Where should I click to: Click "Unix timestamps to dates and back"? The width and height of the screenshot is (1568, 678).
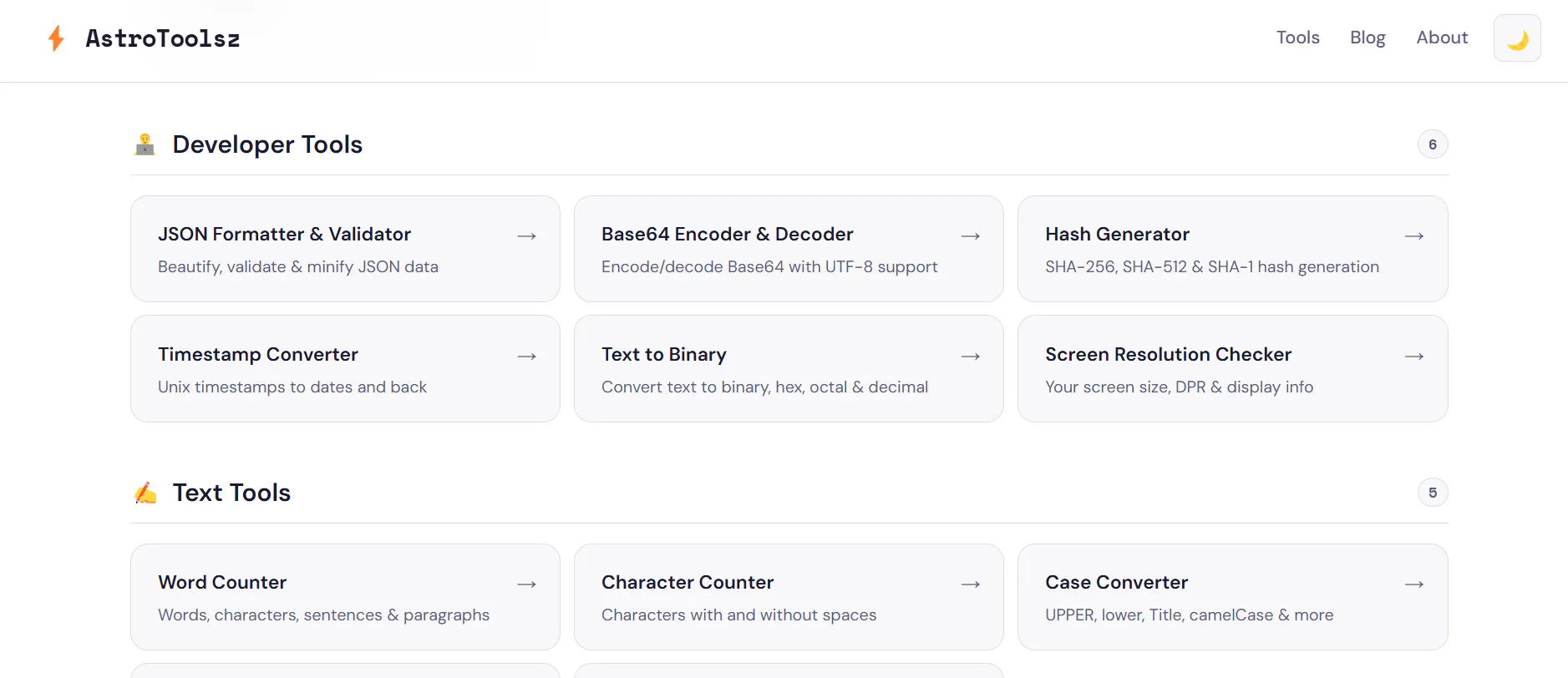292,387
